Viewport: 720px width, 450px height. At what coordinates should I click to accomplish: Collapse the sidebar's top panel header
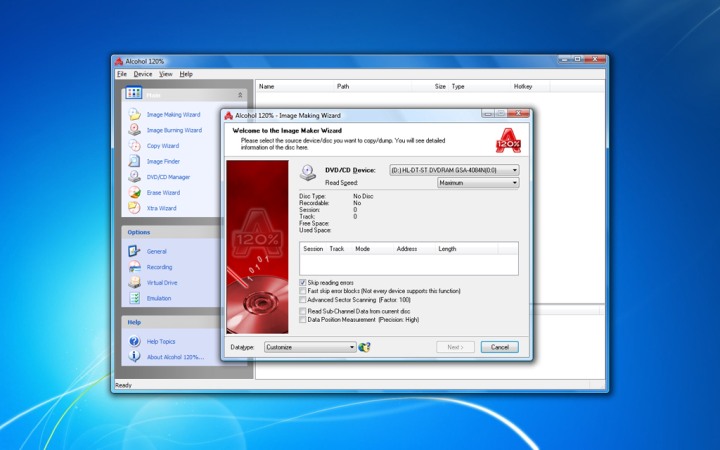coord(239,94)
